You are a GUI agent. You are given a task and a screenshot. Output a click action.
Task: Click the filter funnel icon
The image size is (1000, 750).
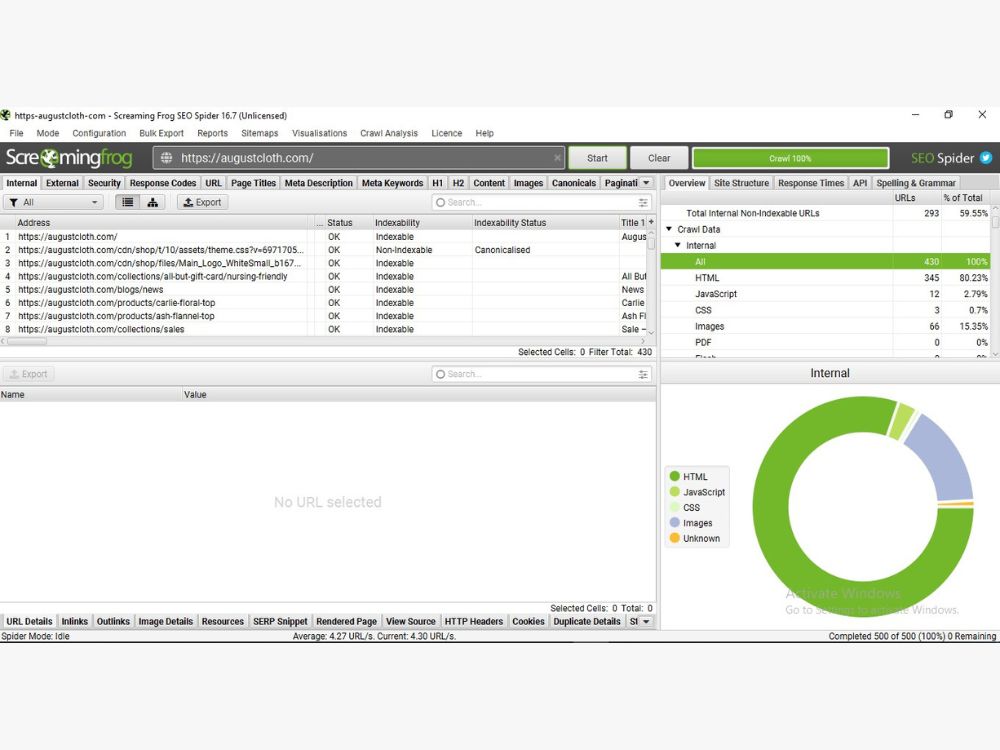click(x=13, y=202)
